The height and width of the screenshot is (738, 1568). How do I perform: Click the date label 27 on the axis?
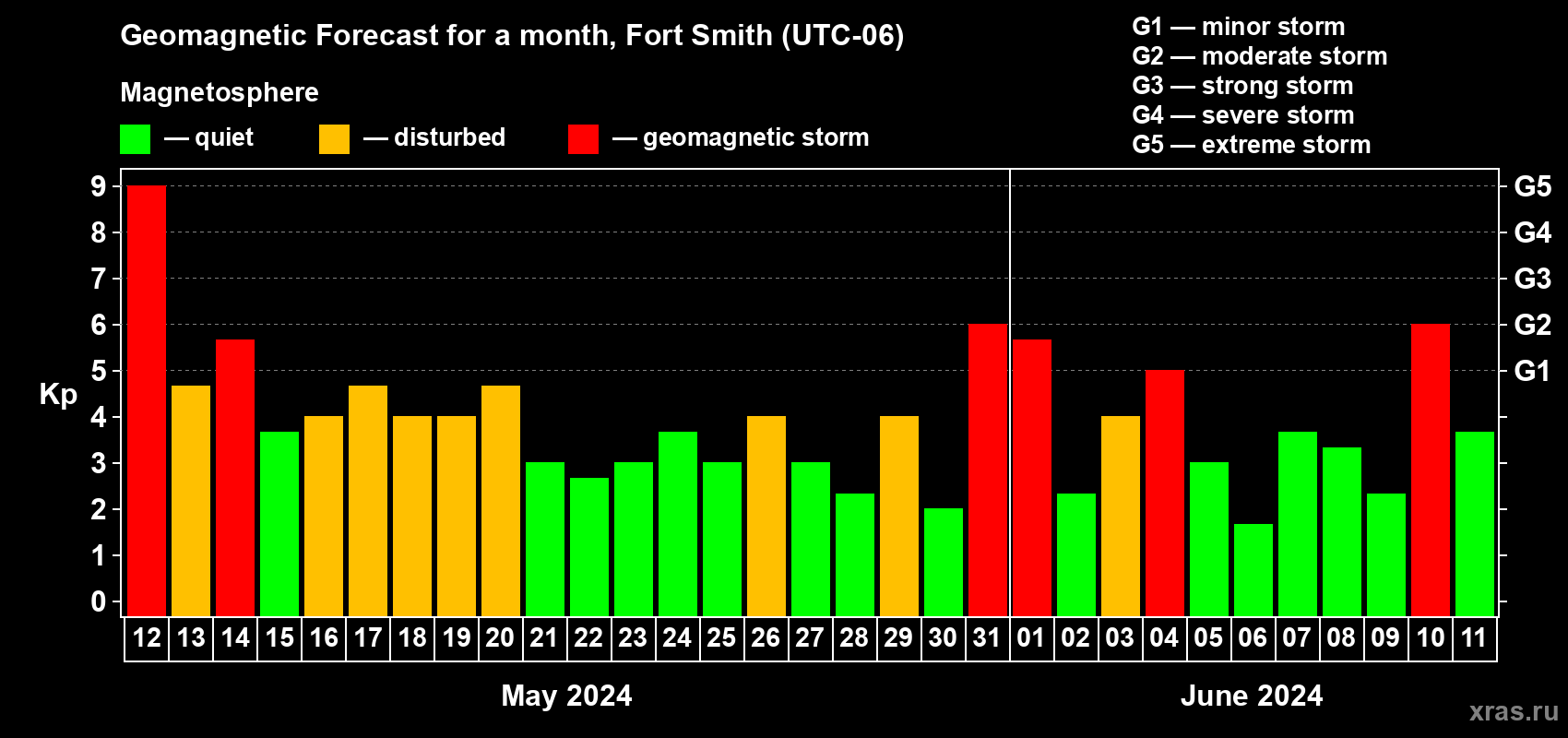tap(811, 637)
